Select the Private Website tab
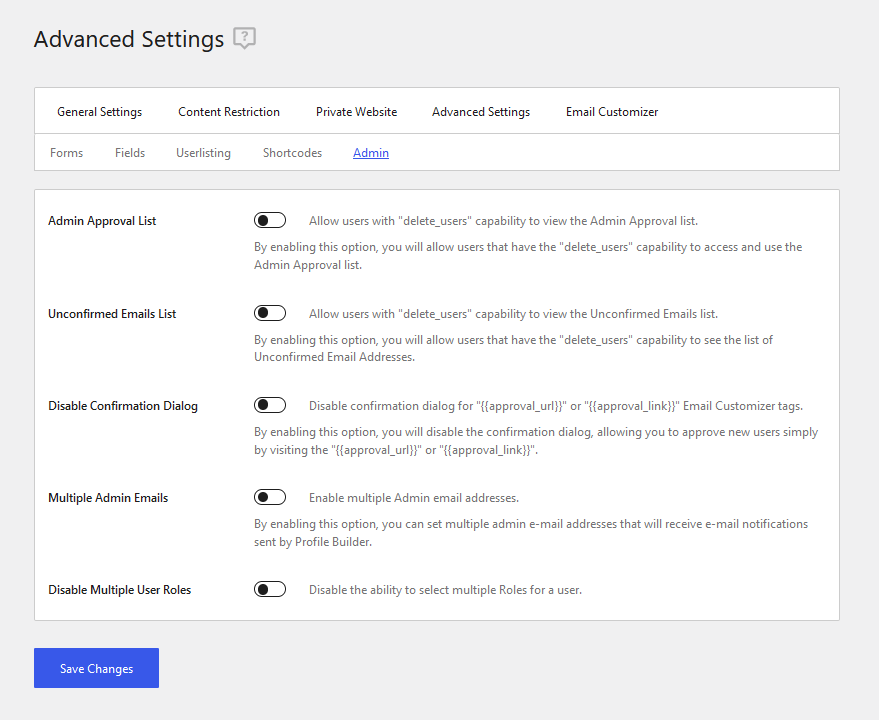 click(x=356, y=112)
